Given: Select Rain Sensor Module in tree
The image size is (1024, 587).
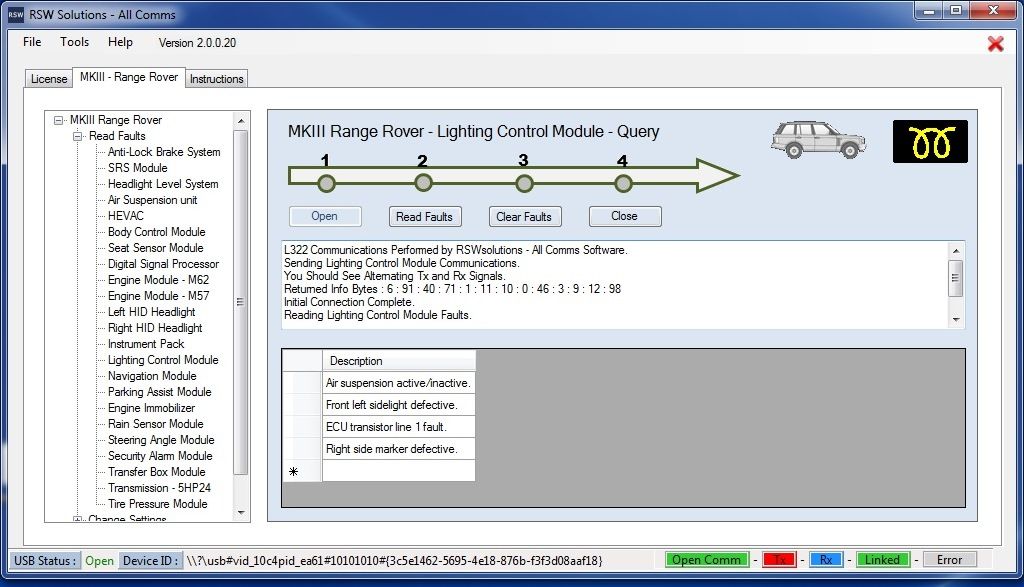Looking at the screenshot, I should (x=155, y=424).
